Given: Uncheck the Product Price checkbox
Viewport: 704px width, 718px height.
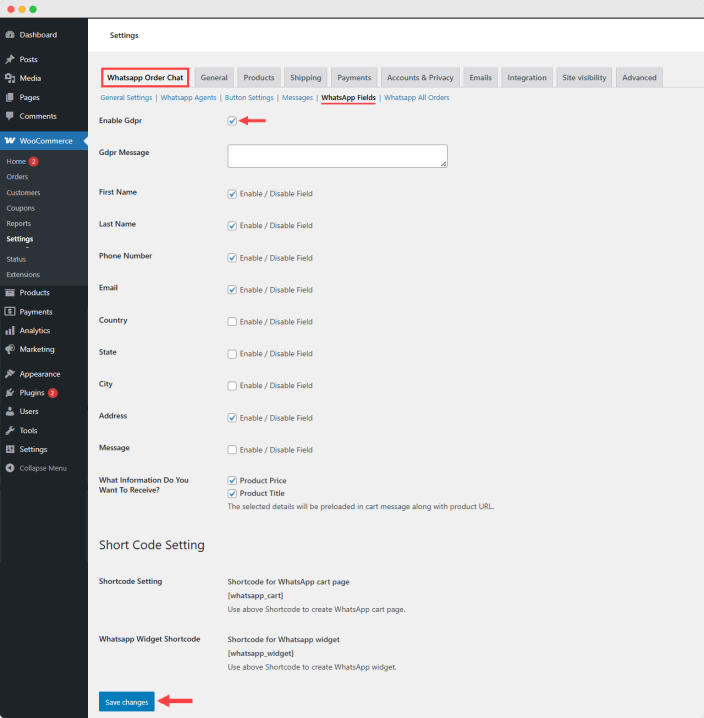Looking at the screenshot, I should coord(232,480).
